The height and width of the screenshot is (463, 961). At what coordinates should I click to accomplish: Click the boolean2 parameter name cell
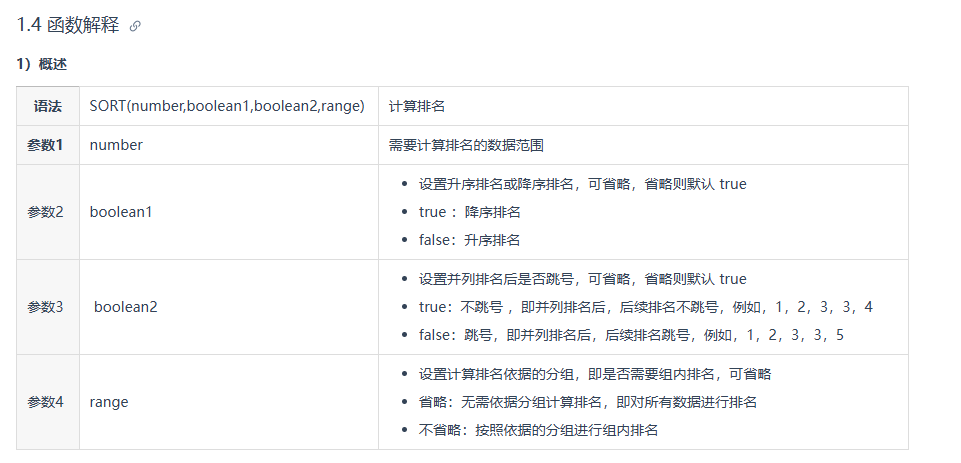(126, 307)
